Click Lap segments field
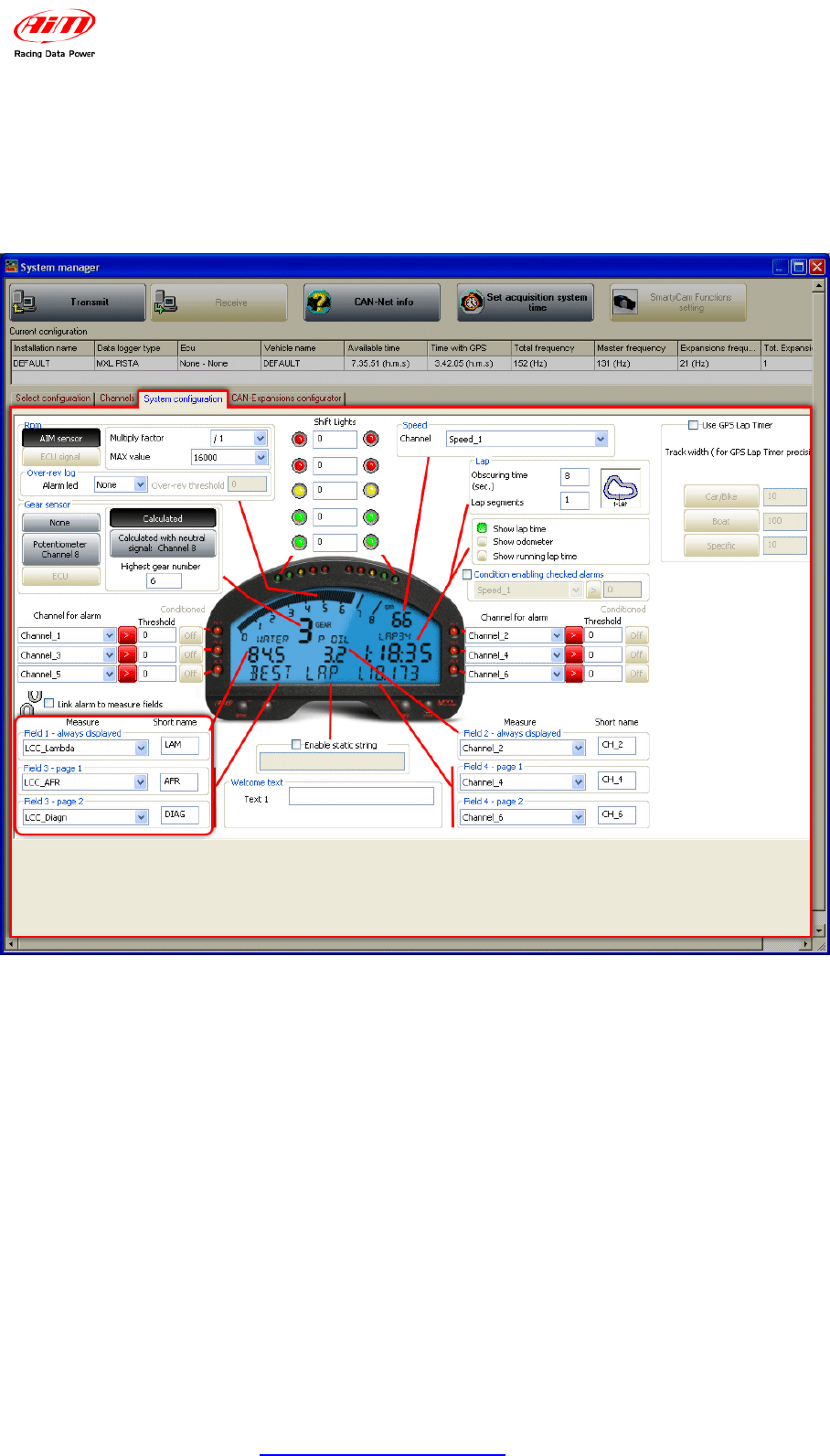This screenshot has width=830, height=1456. coord(575,500)
